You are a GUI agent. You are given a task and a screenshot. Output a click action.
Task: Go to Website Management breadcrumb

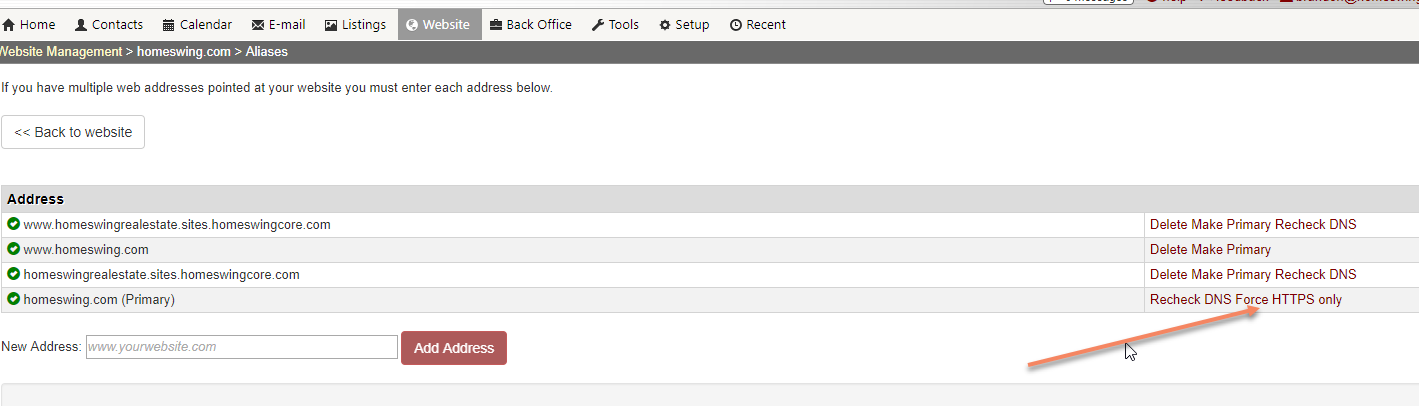point(59,52)
